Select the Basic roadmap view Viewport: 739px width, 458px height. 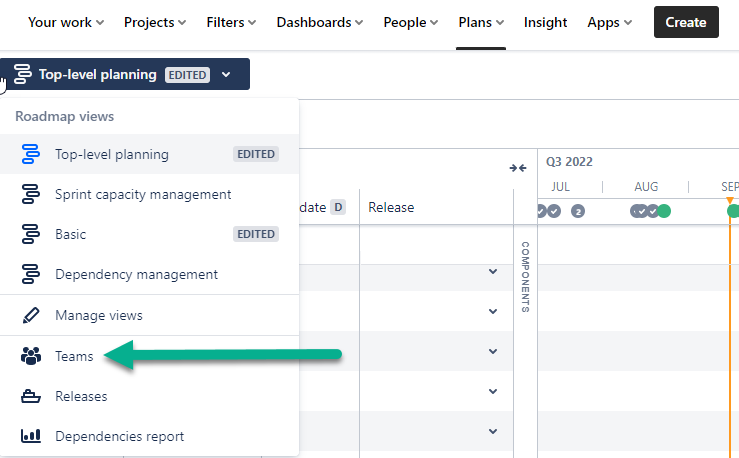tap(70, 234)
